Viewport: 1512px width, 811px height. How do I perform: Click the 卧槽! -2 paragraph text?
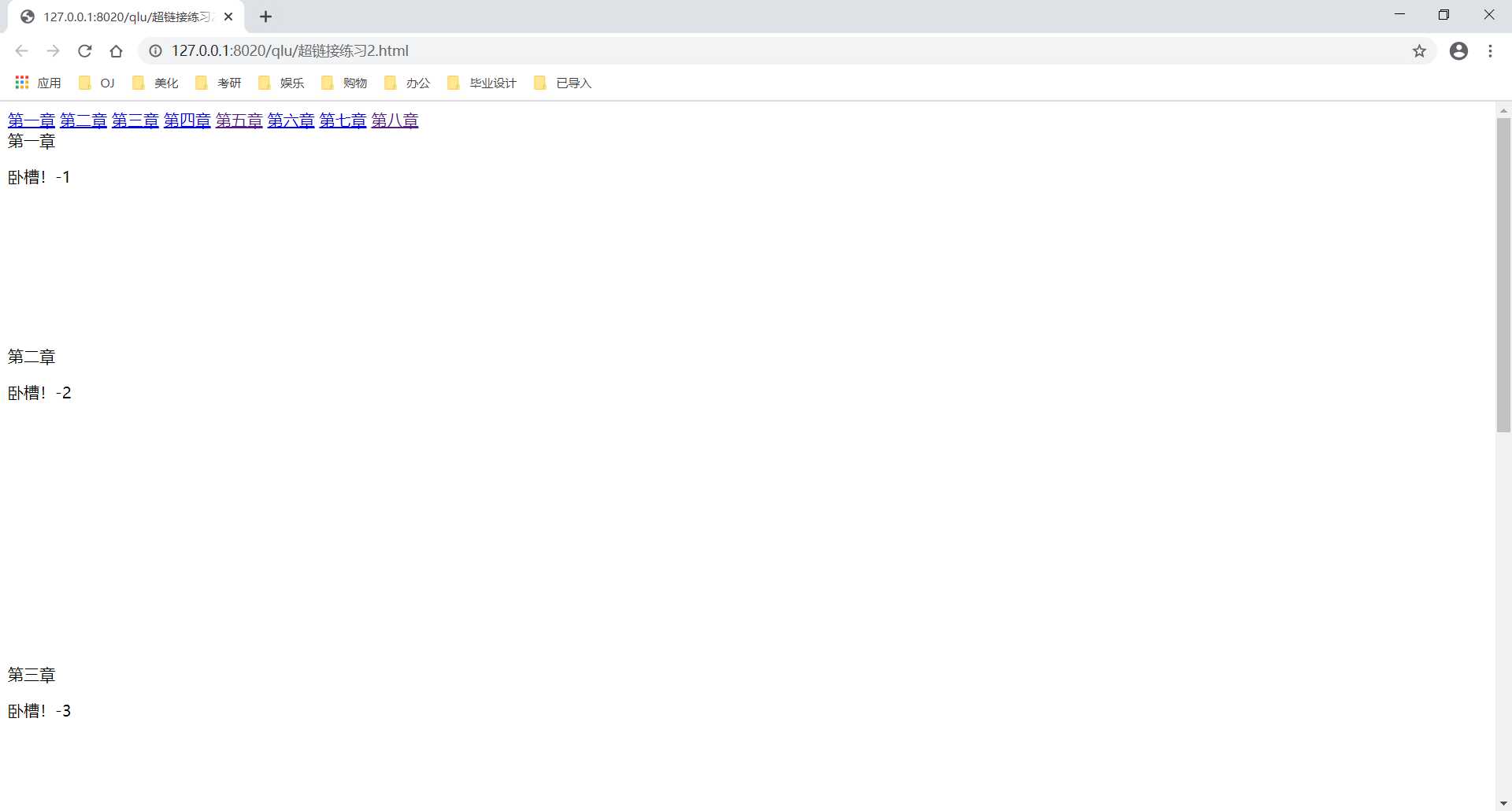39,393
